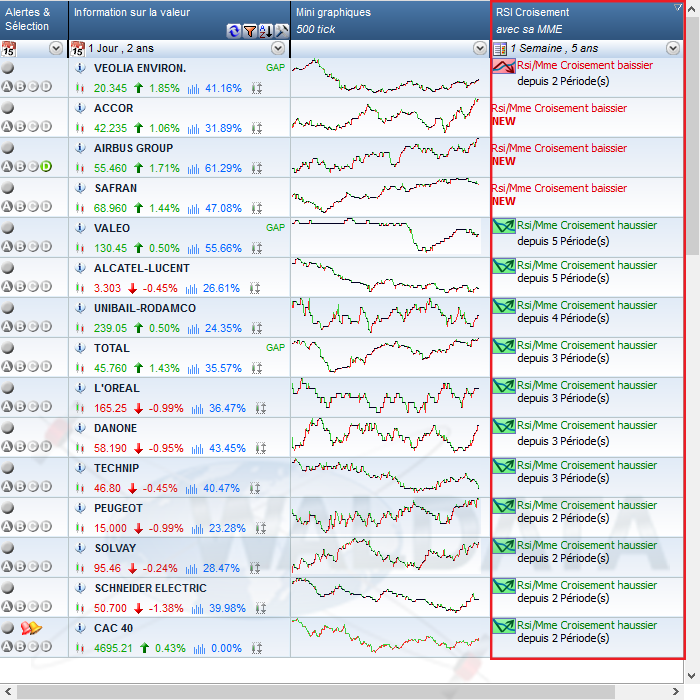The height and width of the screenshot is (700, 700).
Task: Click bearish crossing icon in VEOLIA row
Action: pos(504,66)
